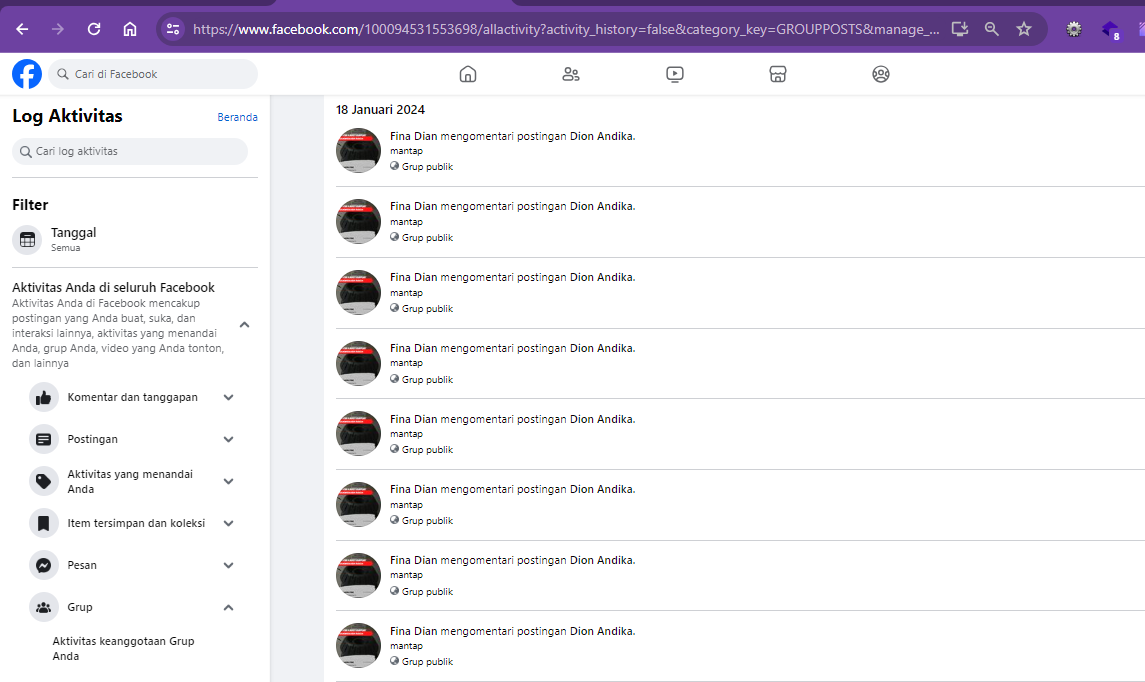The height and width of the screenshot is (682, 1145).
Task: Collapse Aktivitas Anda di seluruh Facebook section
Action: click(245, 325)
